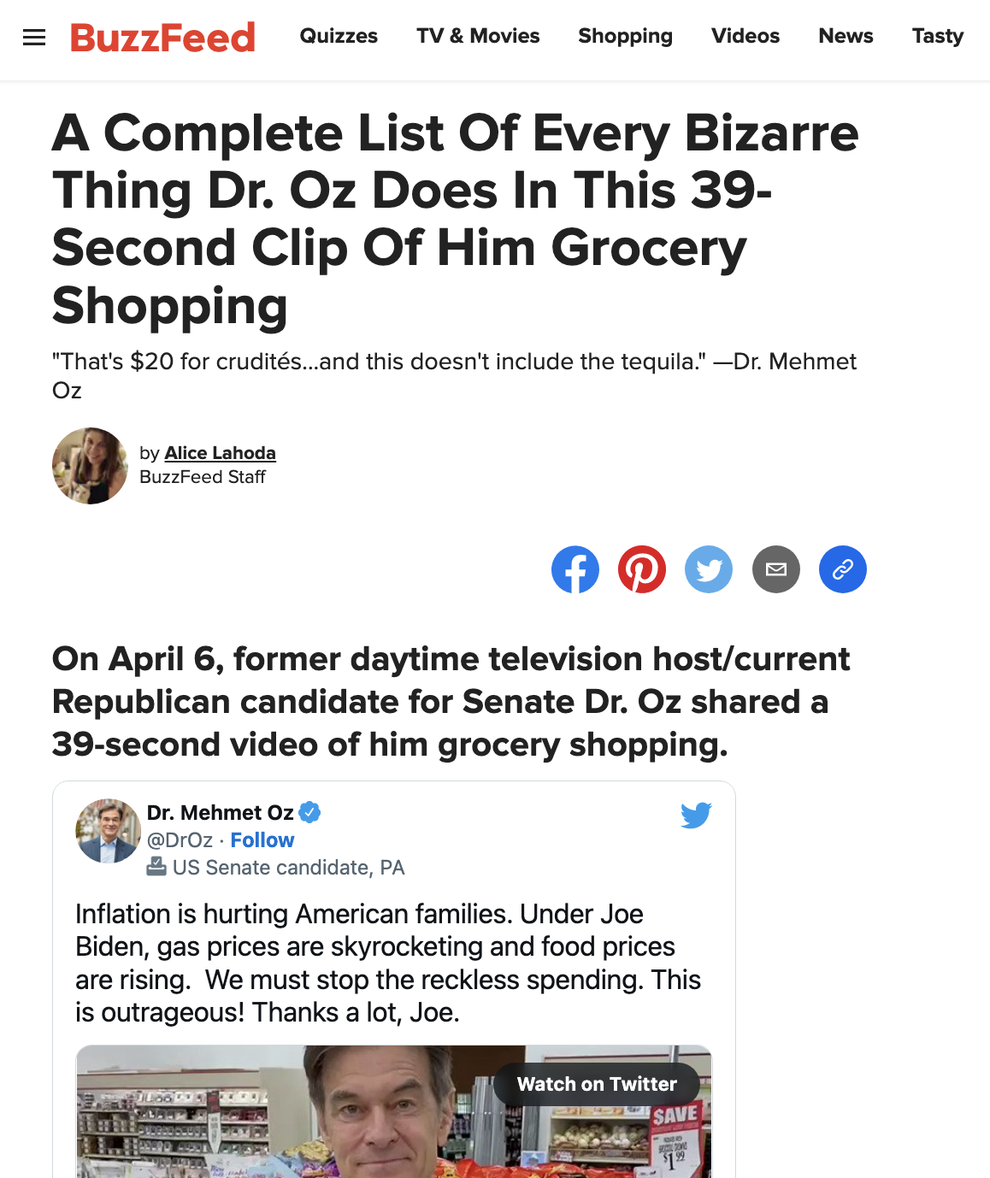Click Dr. Oz's profile picture in the tweet
Viewport: 990px width, 1178px height.
coord(108,831)
